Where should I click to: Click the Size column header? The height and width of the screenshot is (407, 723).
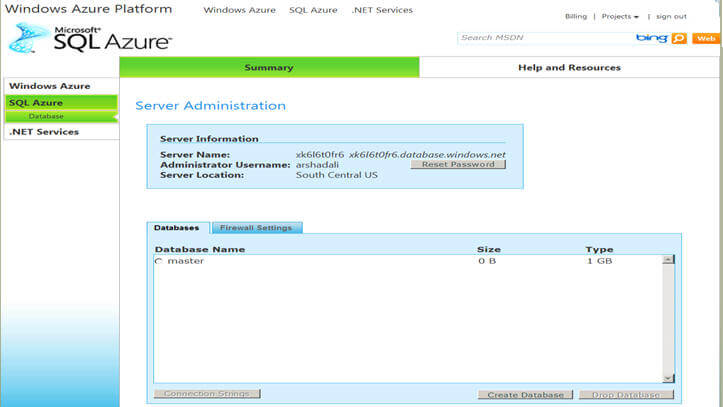(489, 249)
